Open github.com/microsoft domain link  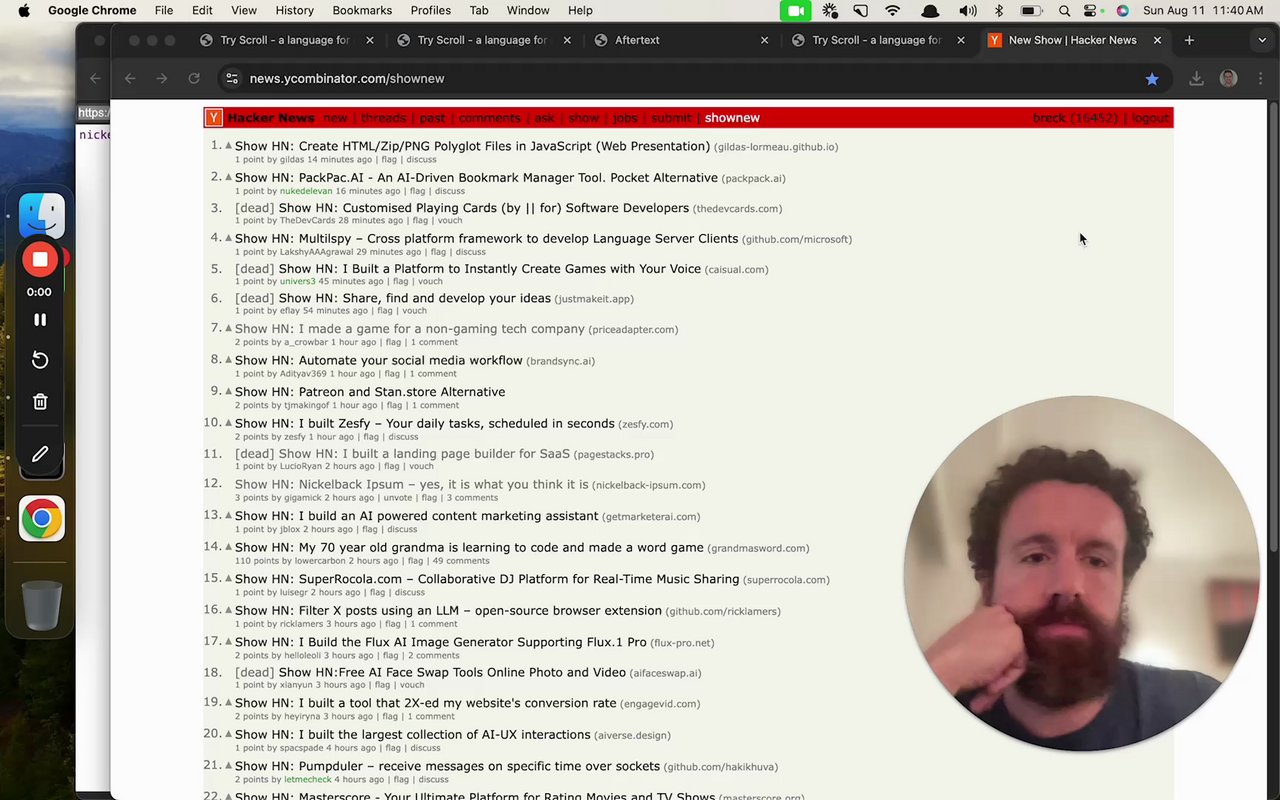pos(797,240)
